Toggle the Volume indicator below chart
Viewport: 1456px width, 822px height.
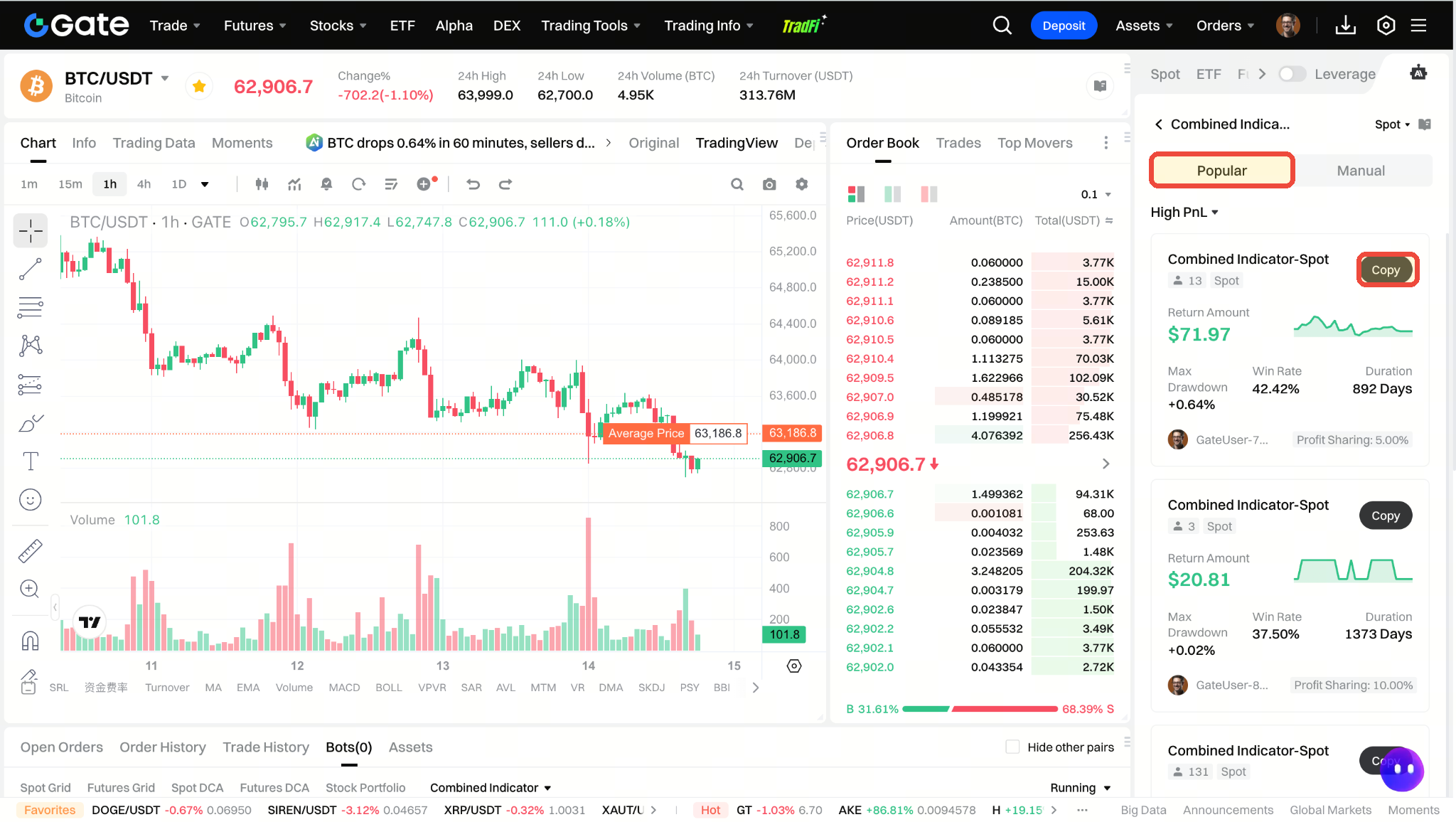click(294, 688)
